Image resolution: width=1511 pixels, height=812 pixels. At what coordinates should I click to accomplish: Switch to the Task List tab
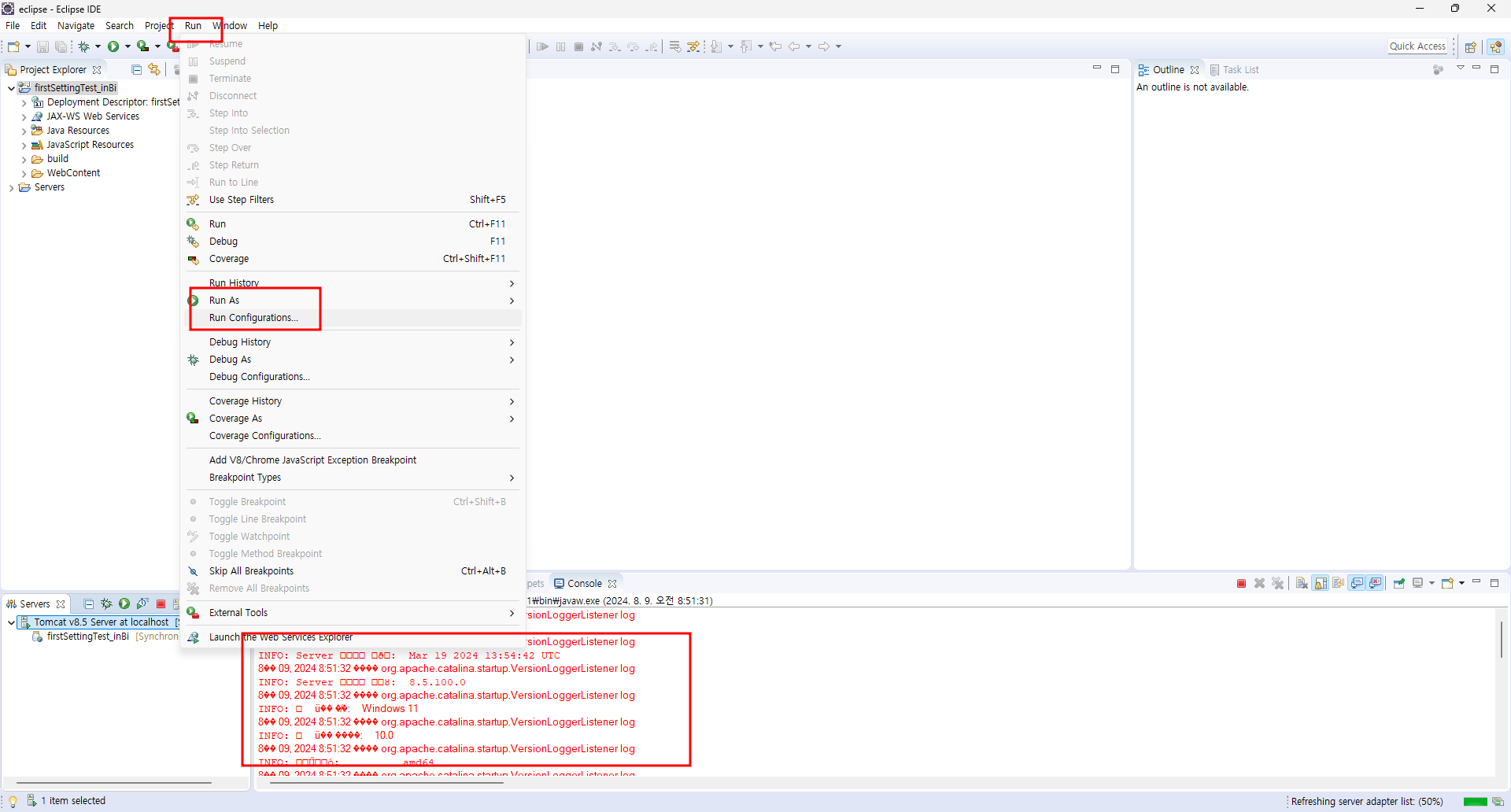click(1234, 70)
